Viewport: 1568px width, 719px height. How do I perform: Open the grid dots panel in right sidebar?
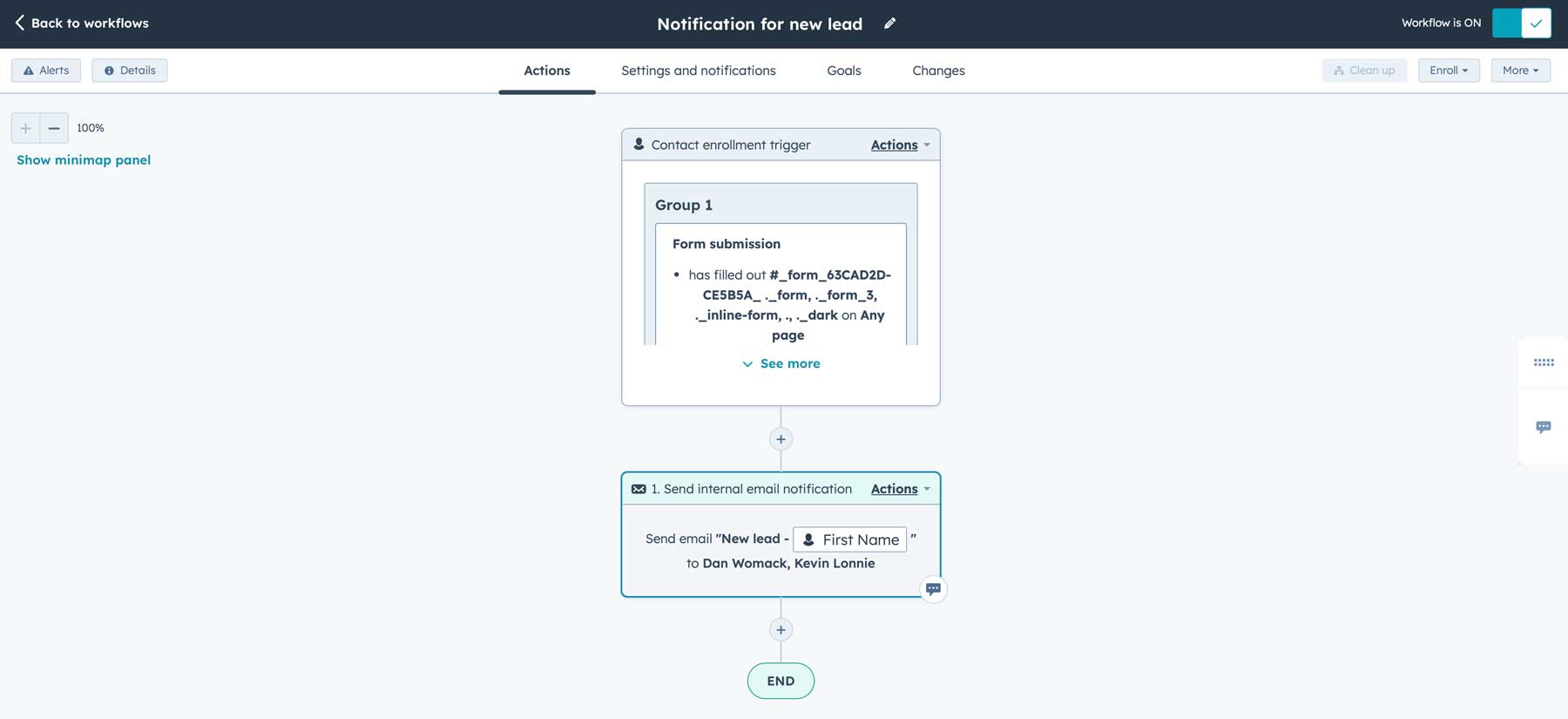click(x=1543, y=363)
